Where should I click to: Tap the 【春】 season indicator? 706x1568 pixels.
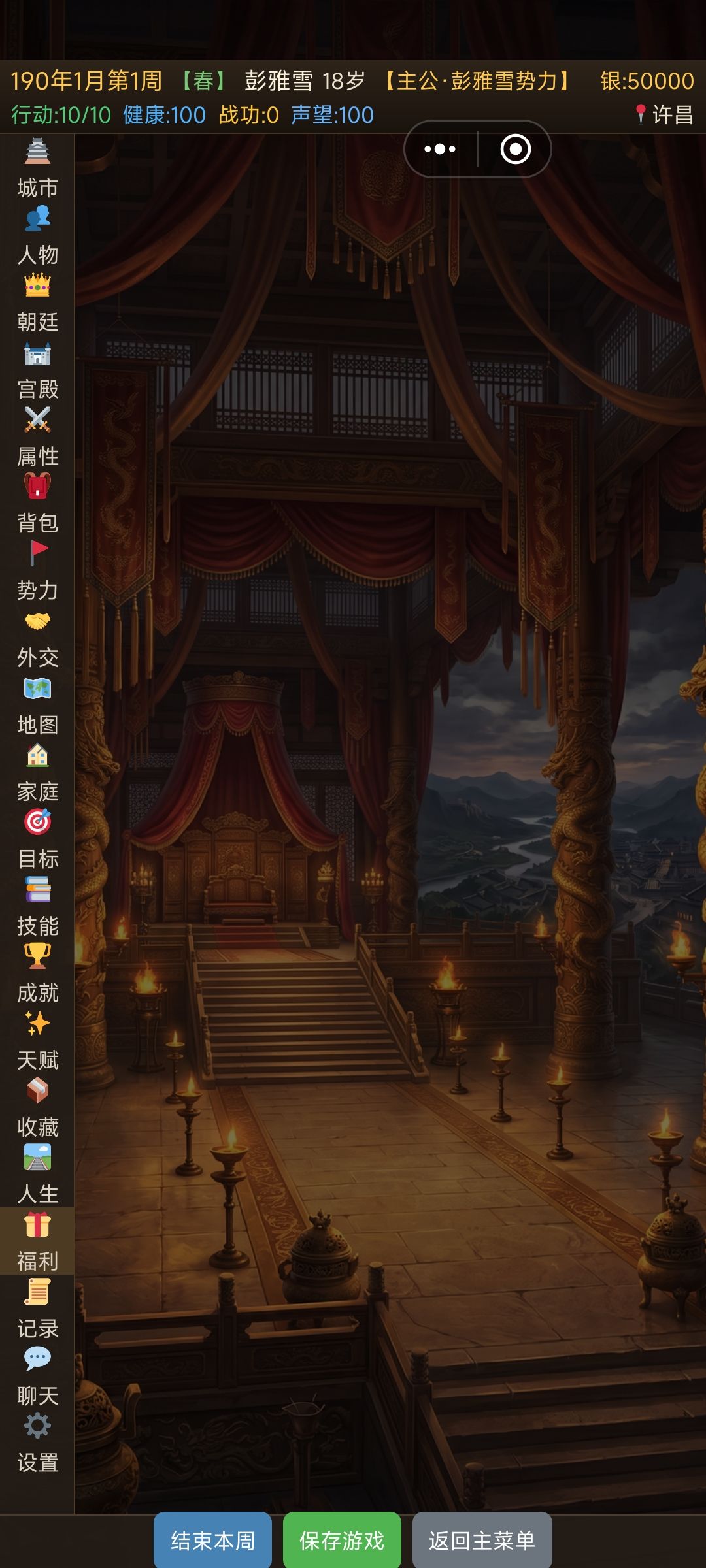coord(203,81)
